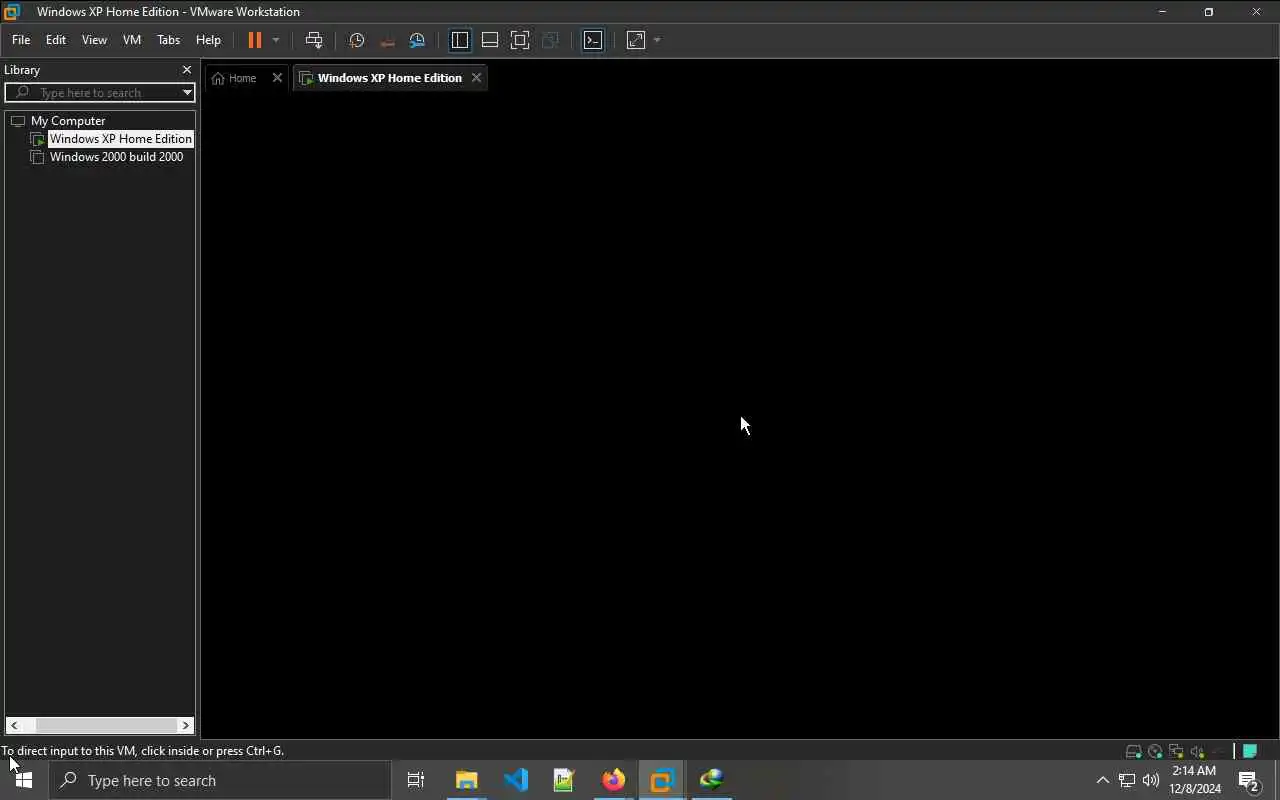This screenshot has width=1280, height=800.
Task: Revert the virtual machine to snapshot
Action: click(x=387, y=40)
